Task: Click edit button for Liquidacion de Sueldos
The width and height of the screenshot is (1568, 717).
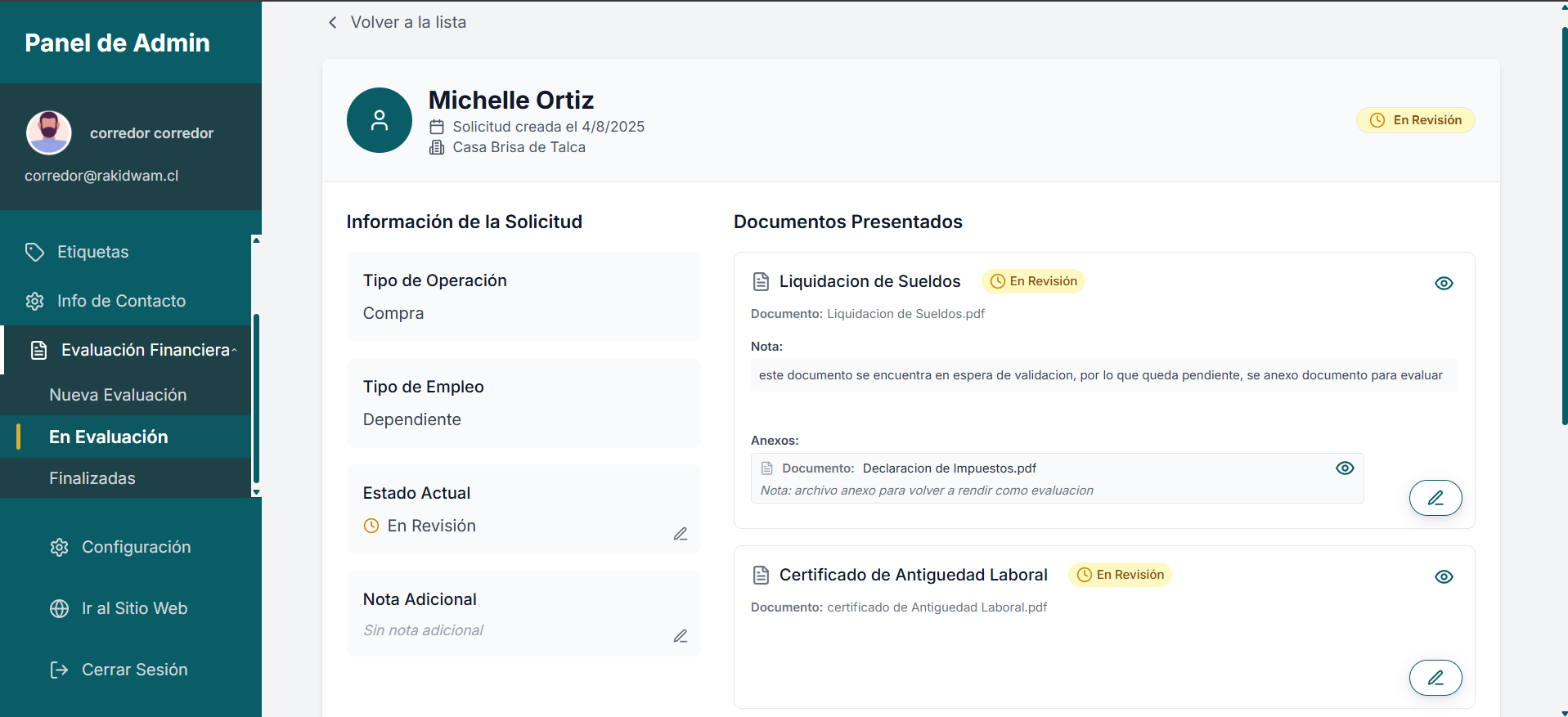Action: click(x=1435, y=498)
